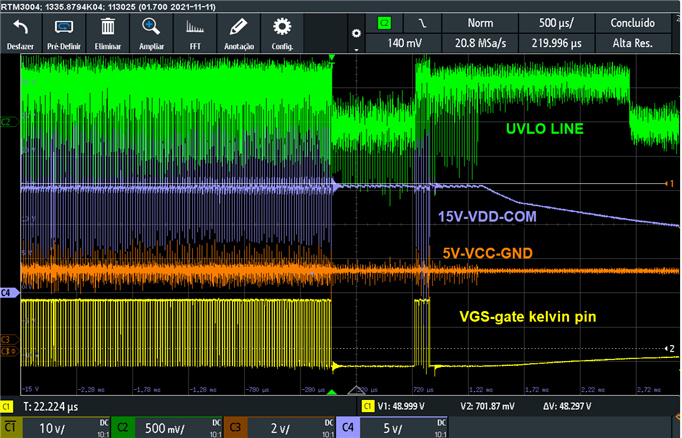Click the 15V-VDD-COM annotation label
The image size is (682, 438).
click(487, 217)
